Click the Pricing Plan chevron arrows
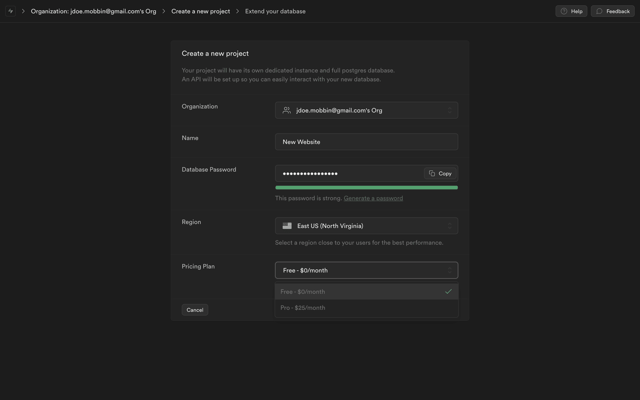Image resolution: width=640 pixels, height=400 pixels. click(449, 270)
